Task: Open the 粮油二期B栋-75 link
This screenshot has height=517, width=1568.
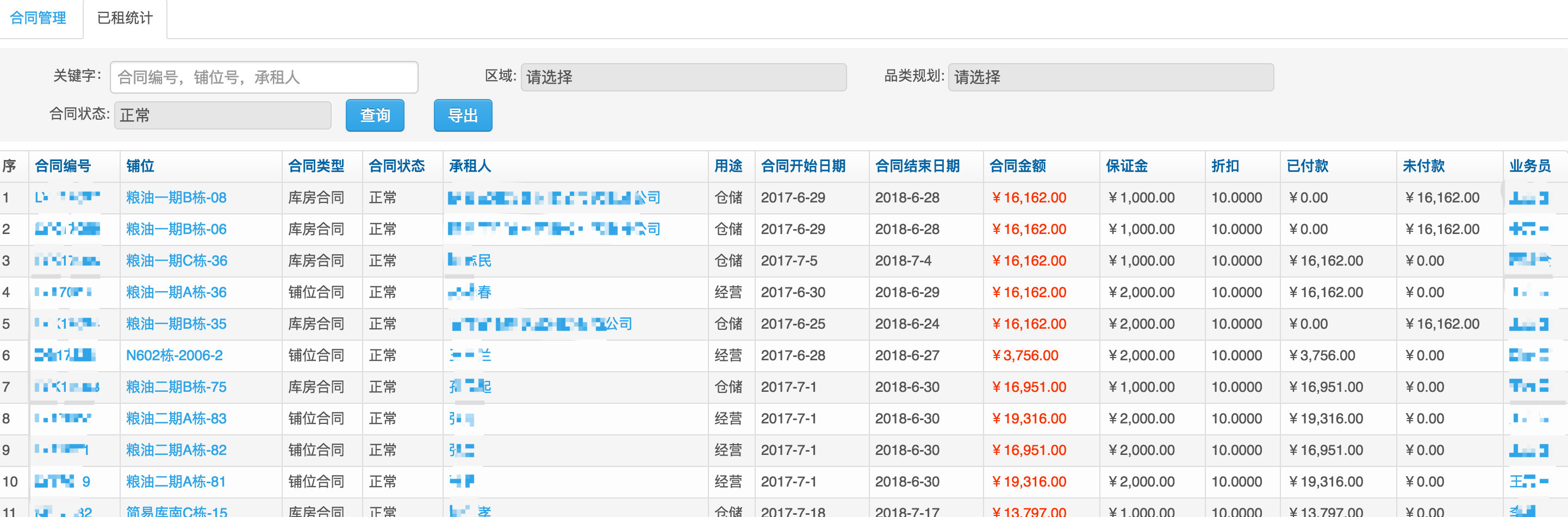Action: tap(176, 387)
